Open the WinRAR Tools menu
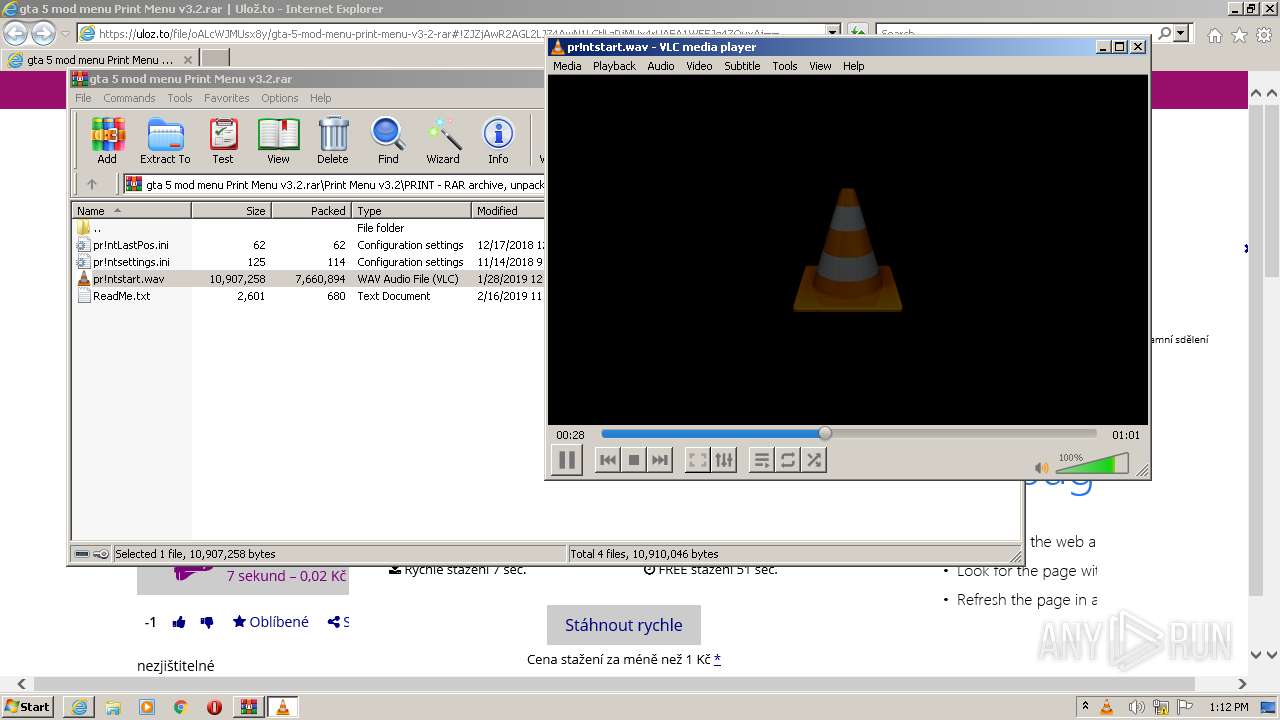1280x720 pixels. pos(180,98)
